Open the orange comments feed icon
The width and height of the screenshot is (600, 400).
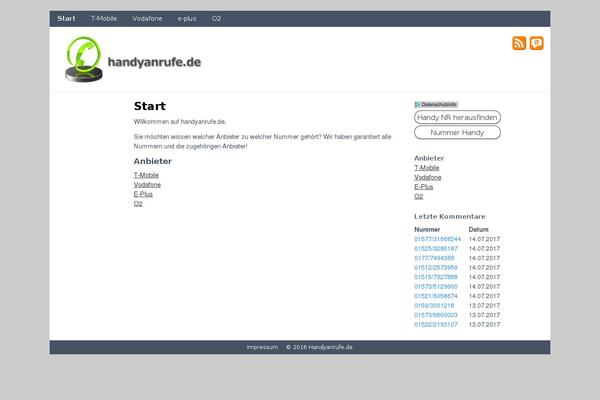[536, 43]
